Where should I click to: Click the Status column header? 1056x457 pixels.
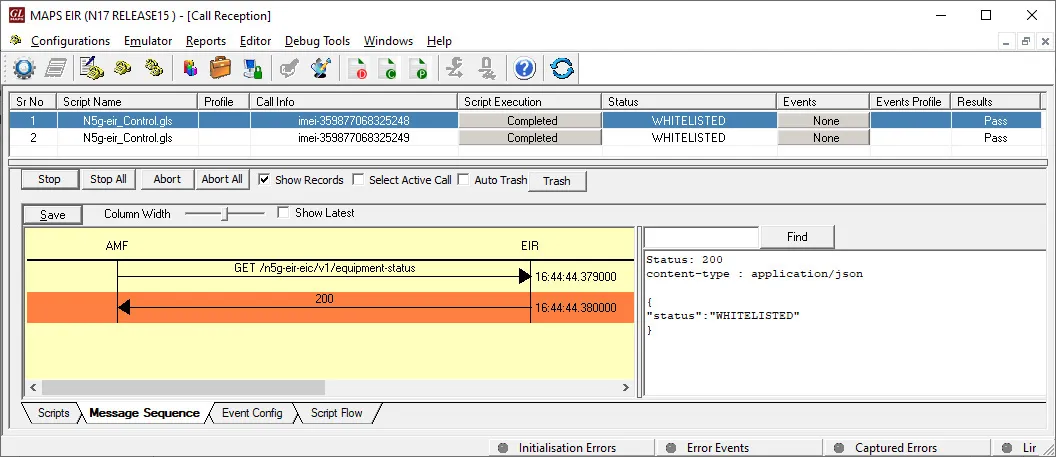689,102
